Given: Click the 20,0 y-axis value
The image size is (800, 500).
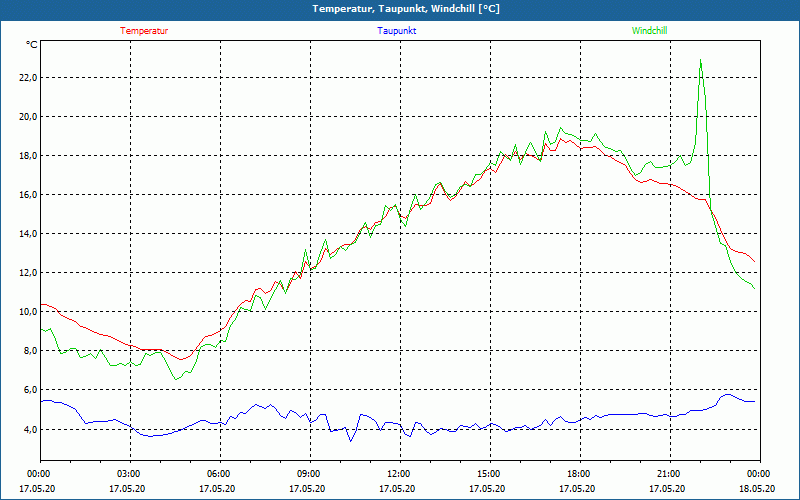Looking at the screenshot, I should pyautogui.click(x=28, y=116).
